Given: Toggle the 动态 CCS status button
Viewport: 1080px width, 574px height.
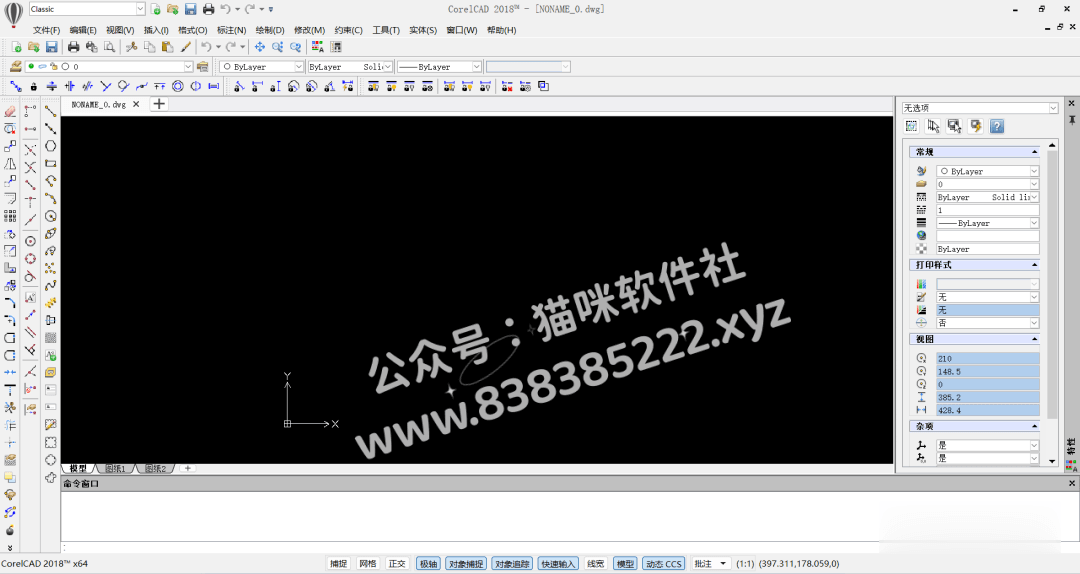Looking at the screenshot, I should (663, 564).
